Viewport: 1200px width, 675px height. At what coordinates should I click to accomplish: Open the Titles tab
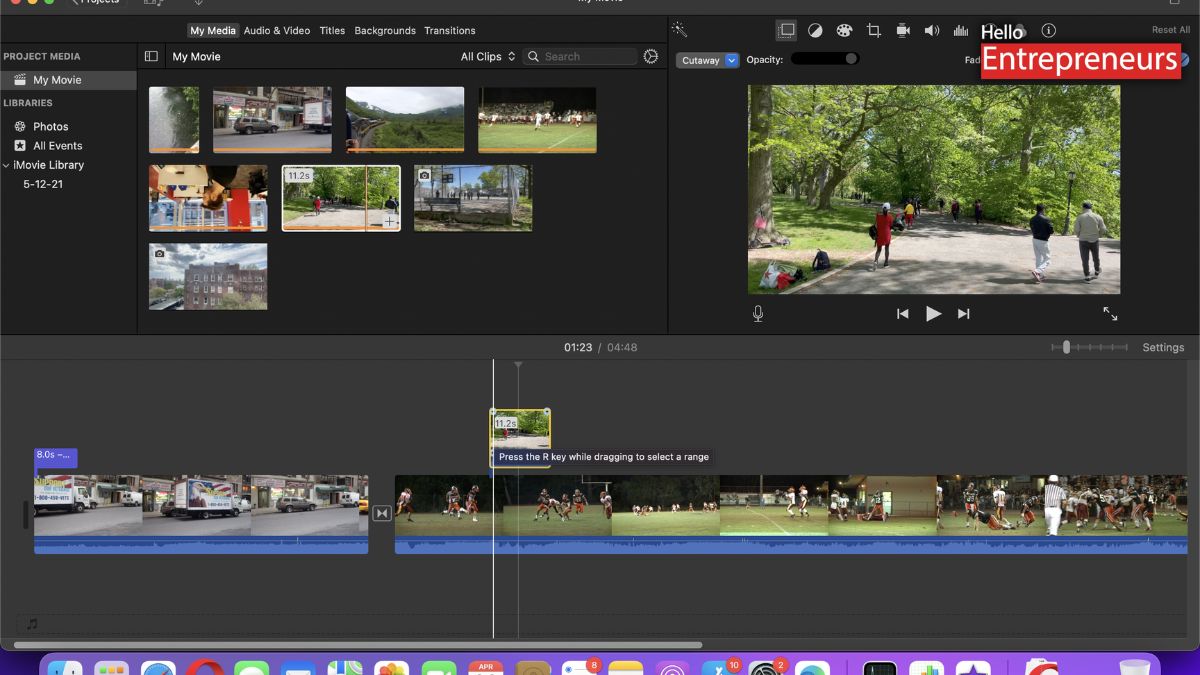click(332, 30)
